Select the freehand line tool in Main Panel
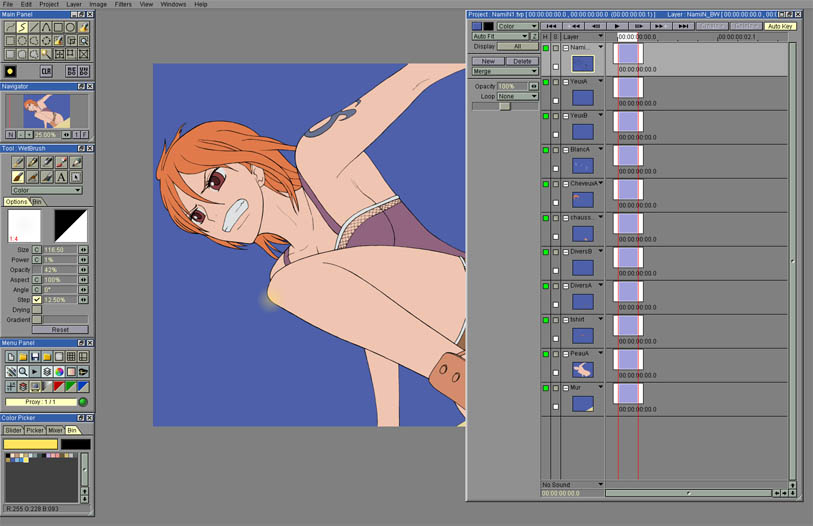 pos(10,27)
